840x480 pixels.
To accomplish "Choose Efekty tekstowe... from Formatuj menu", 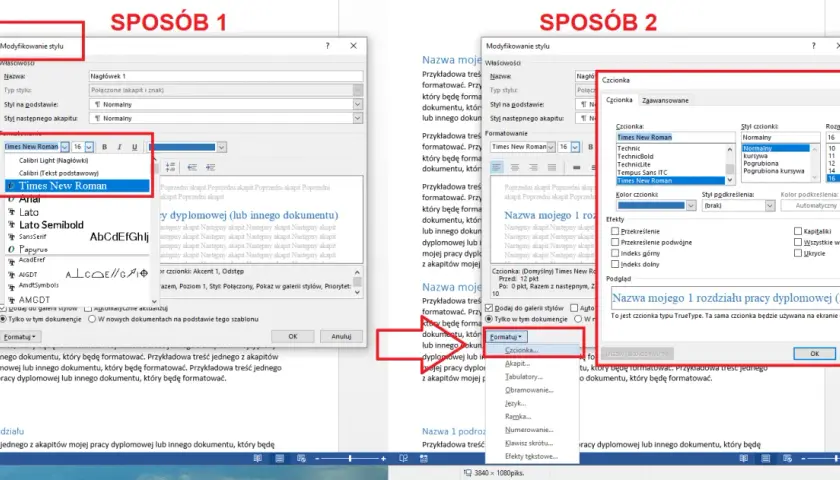I will pyautogui.click(x=531, y=456).
